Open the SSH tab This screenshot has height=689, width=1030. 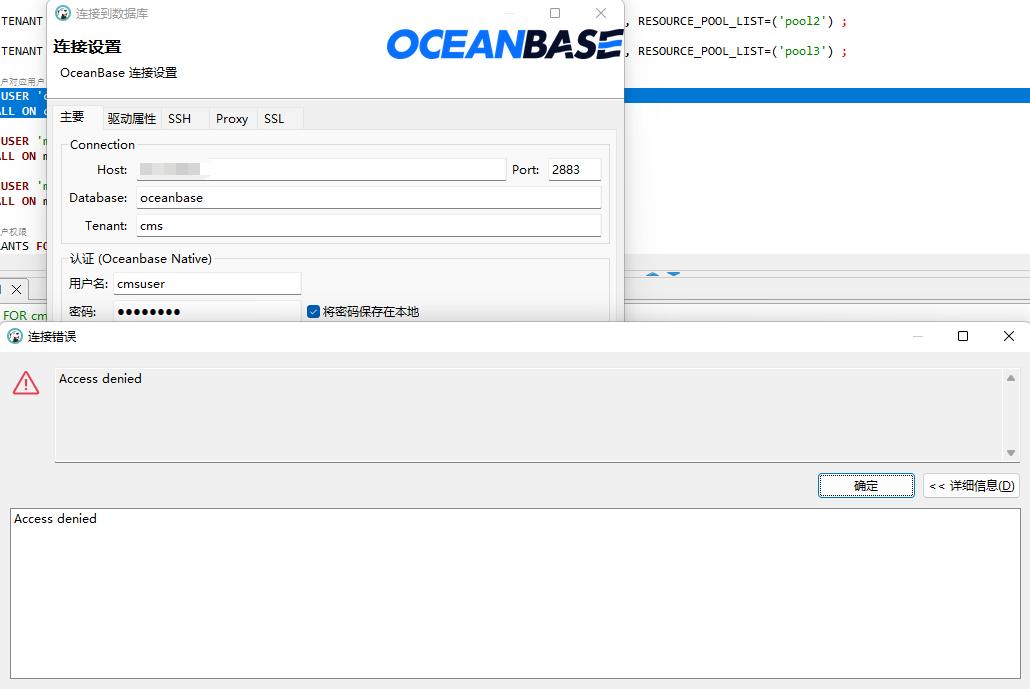(x=179, y=118)
